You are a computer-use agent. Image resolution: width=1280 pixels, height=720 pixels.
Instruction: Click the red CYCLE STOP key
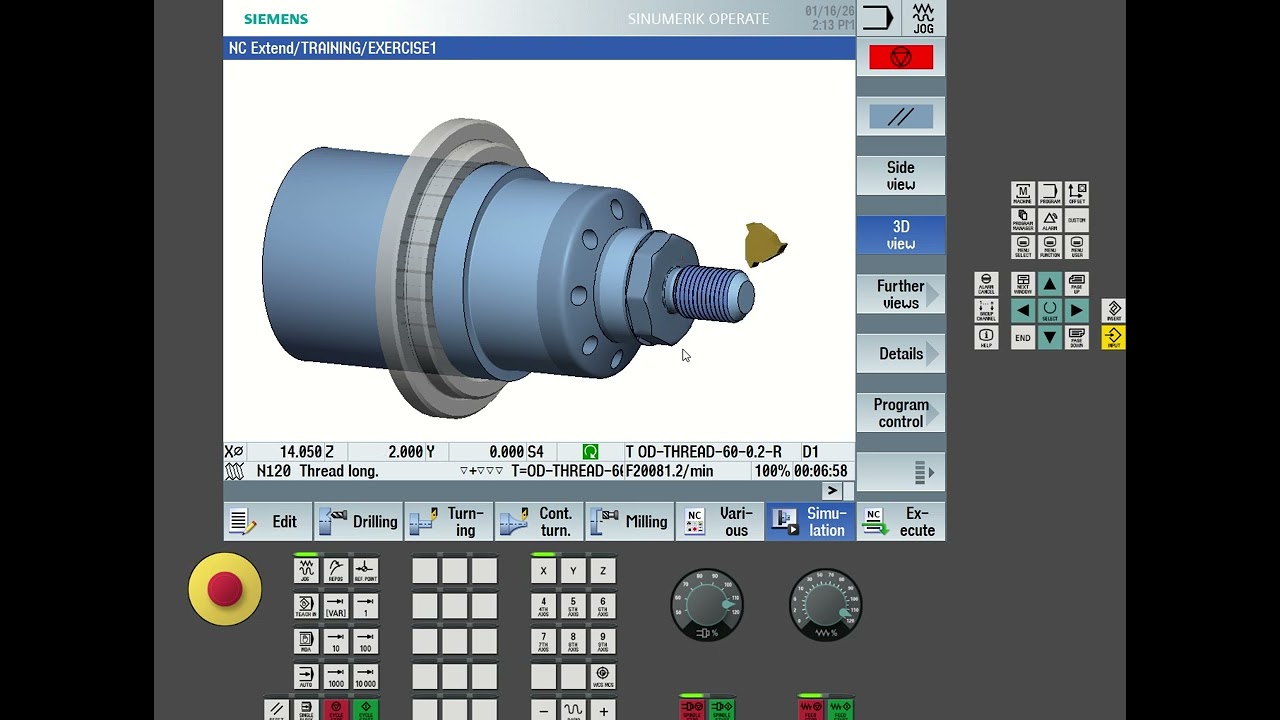click(x=336, y=710)
